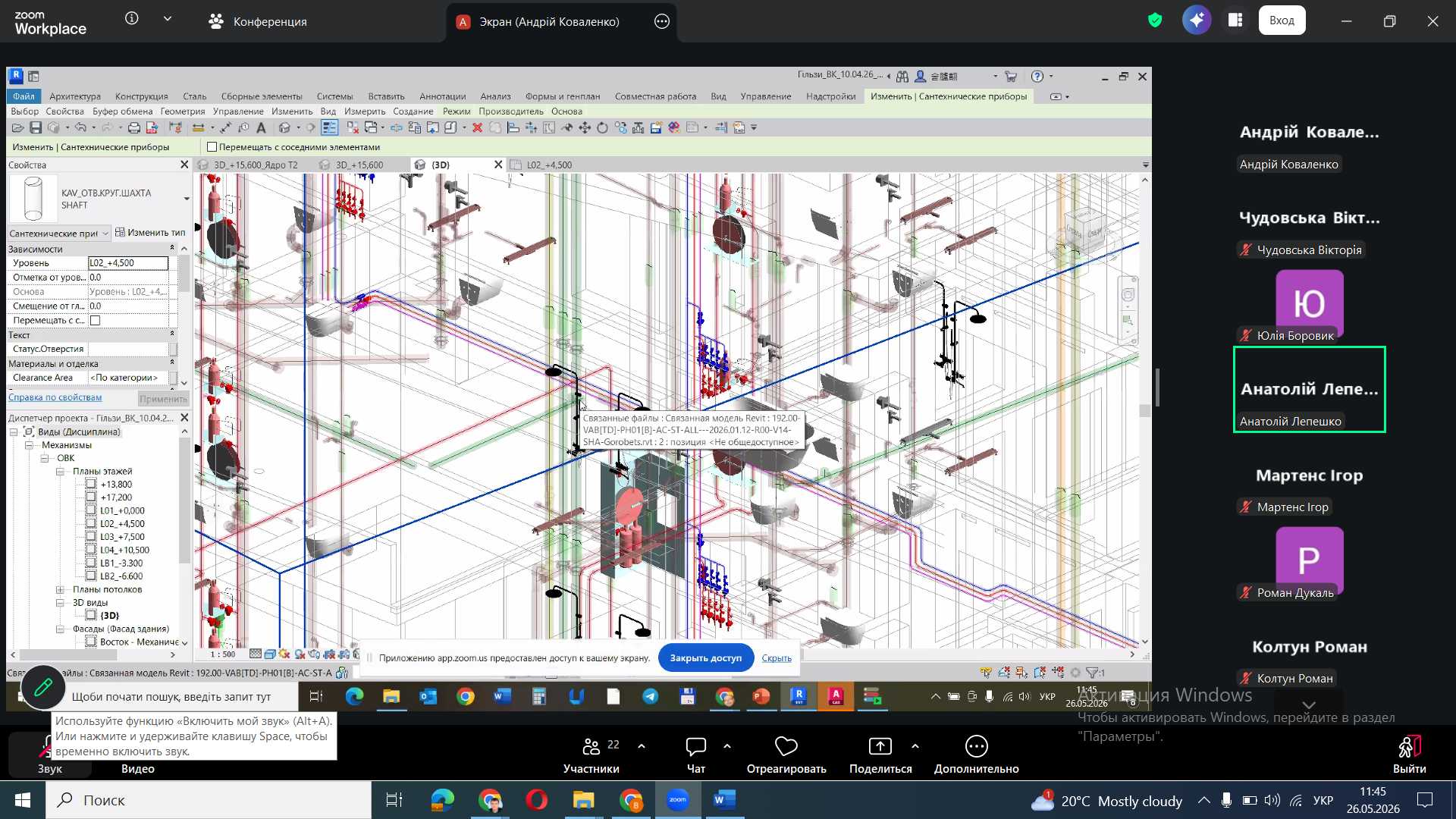Collapse the 'Планы этажей' tree node
The width and height of the screenshot is (1456, 819).
point(60,472)
